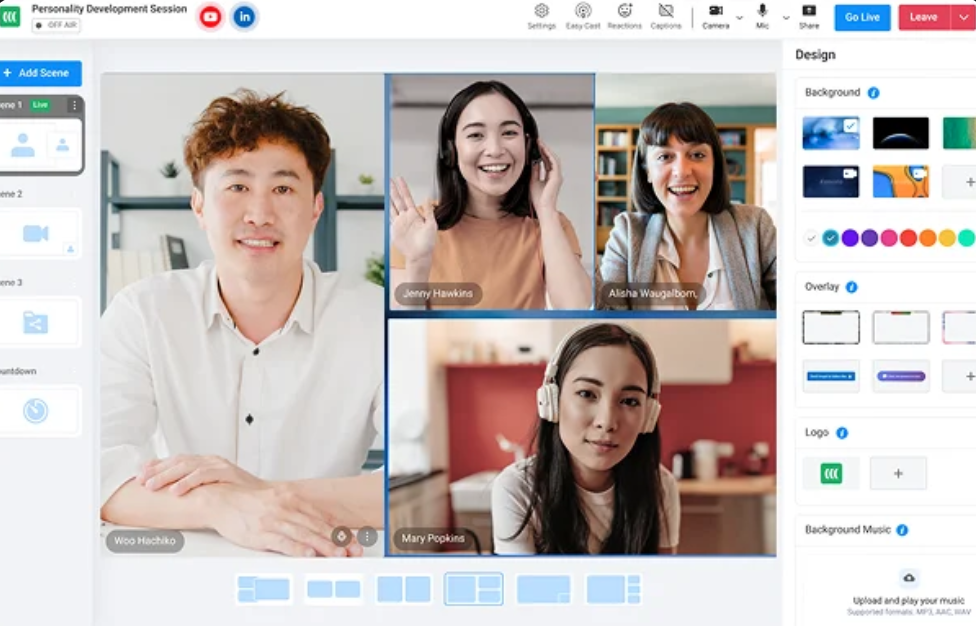This screenshot has height=626, width=976.
Task: Open three-dot menu on Woo Hachiko's video
Action: pyautogui.click(x=367, y=537)
